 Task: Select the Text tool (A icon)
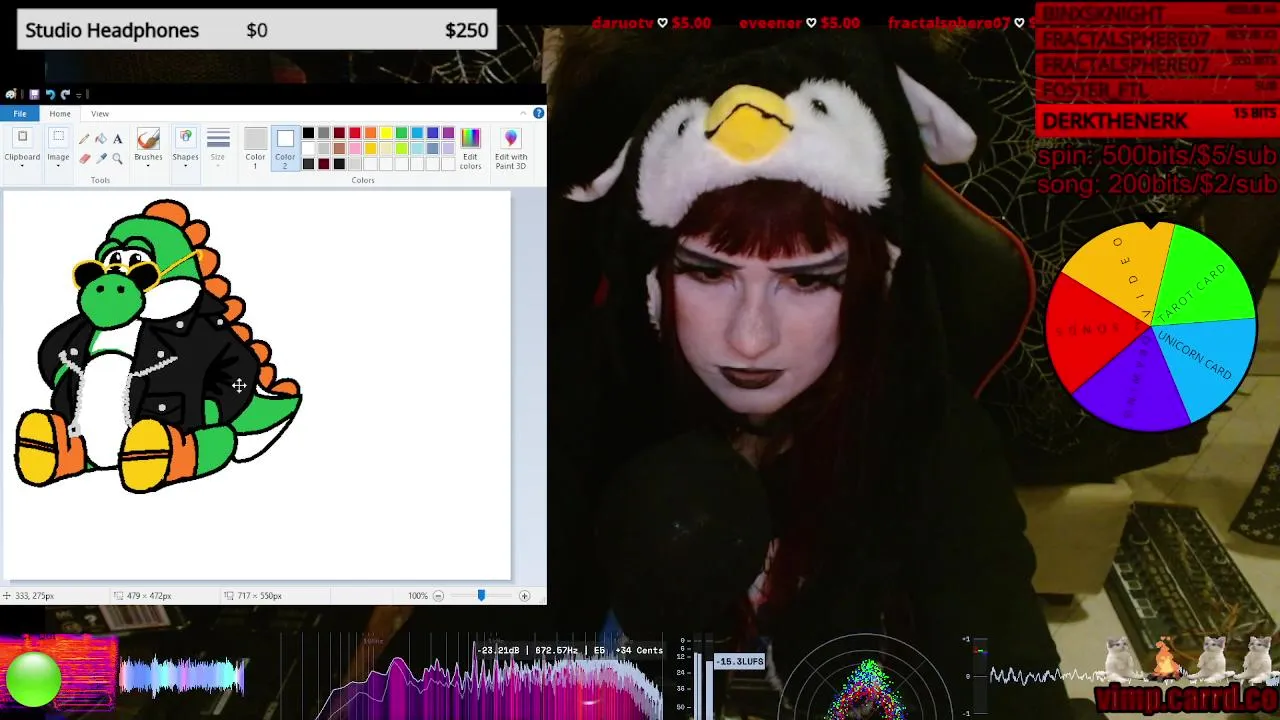[x=118, y=139]
